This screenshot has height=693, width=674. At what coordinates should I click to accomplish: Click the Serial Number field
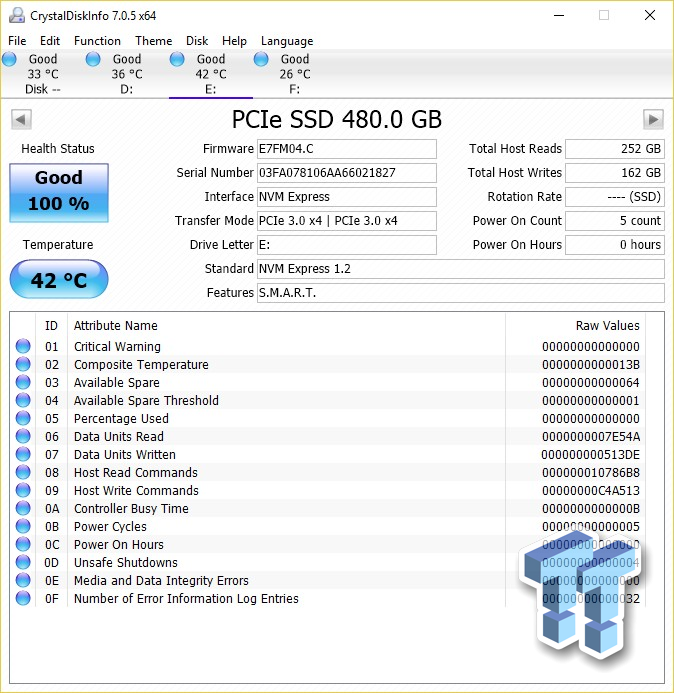point(347,173)
